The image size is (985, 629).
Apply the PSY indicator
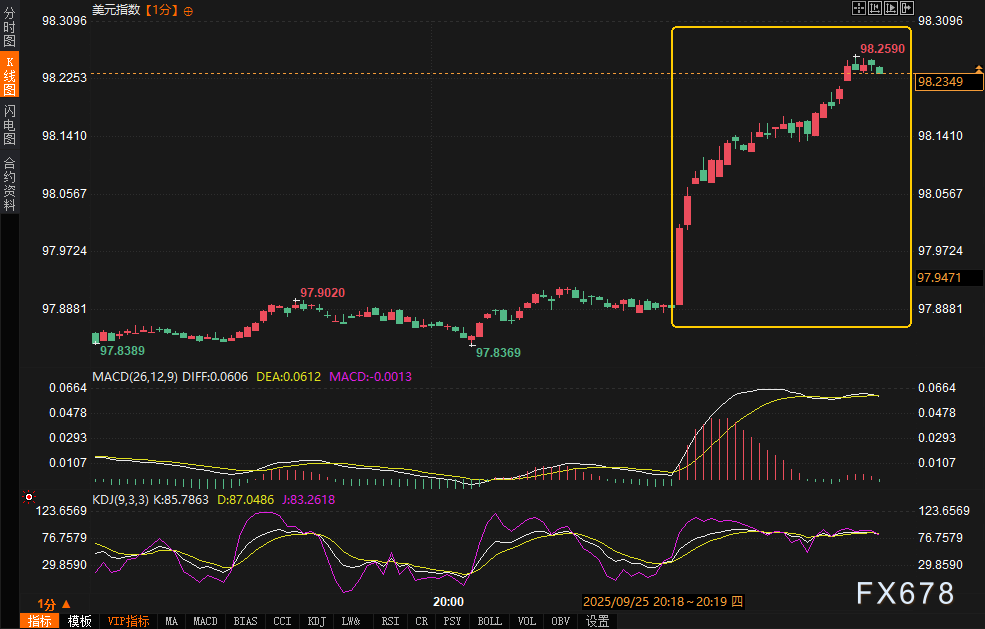click(452, 621)
